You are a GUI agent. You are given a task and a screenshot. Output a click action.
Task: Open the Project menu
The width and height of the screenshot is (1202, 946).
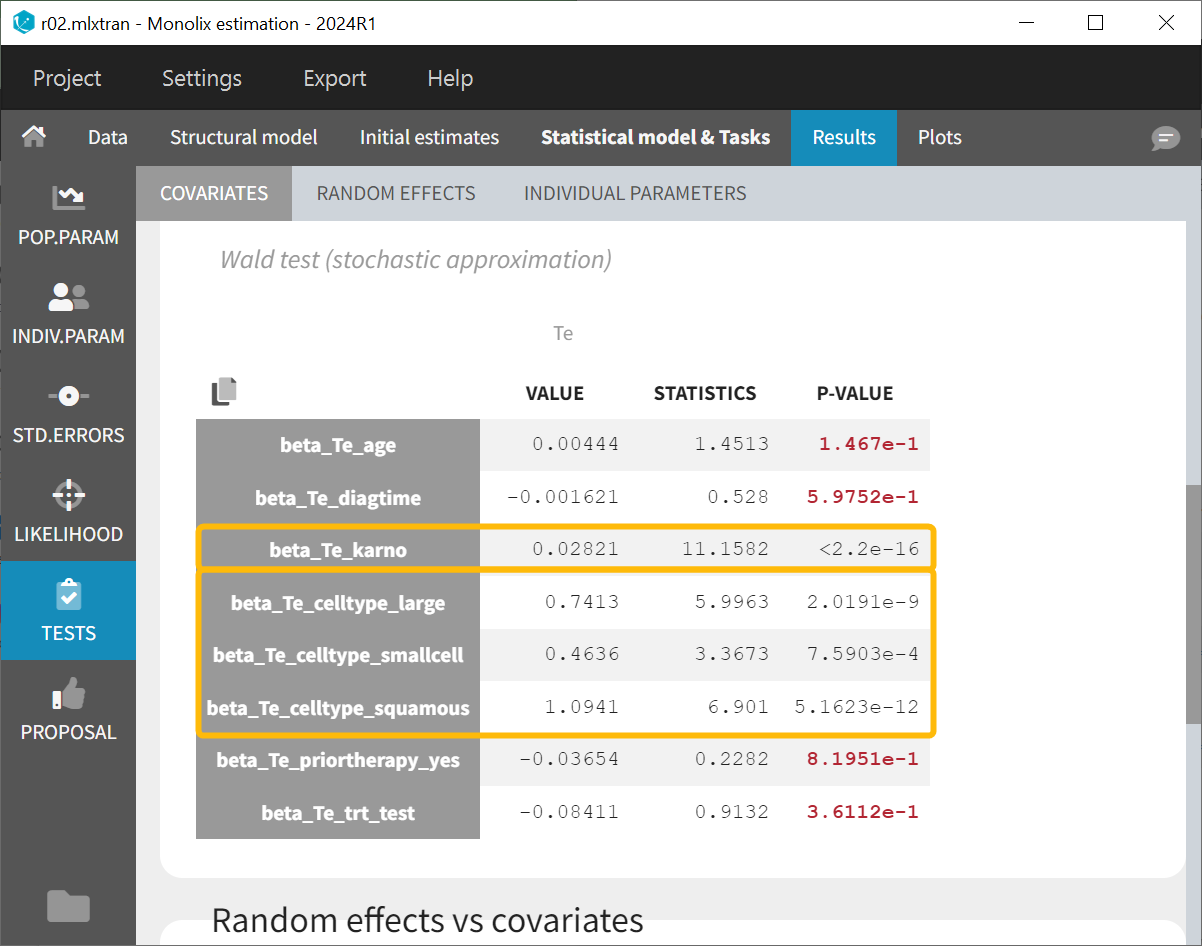coord(67,78)
